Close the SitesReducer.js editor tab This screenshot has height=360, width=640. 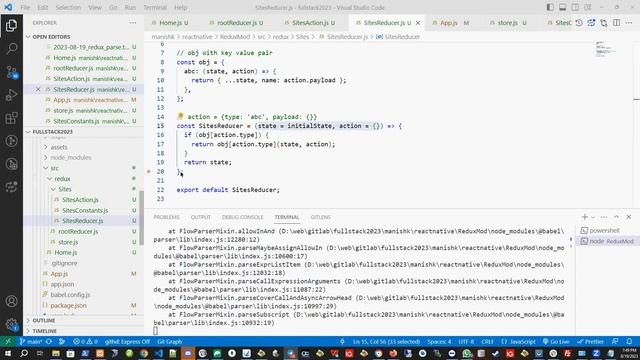[x=418, y=23]
